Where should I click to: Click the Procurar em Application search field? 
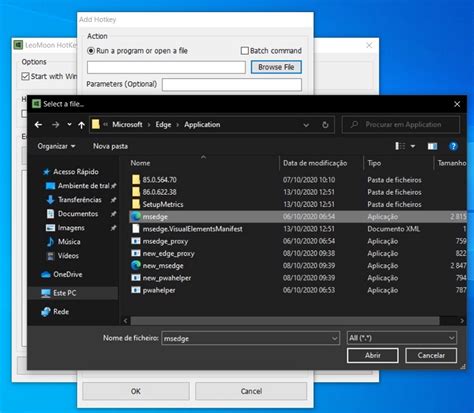pyautogui.click(x=401, y=125)
